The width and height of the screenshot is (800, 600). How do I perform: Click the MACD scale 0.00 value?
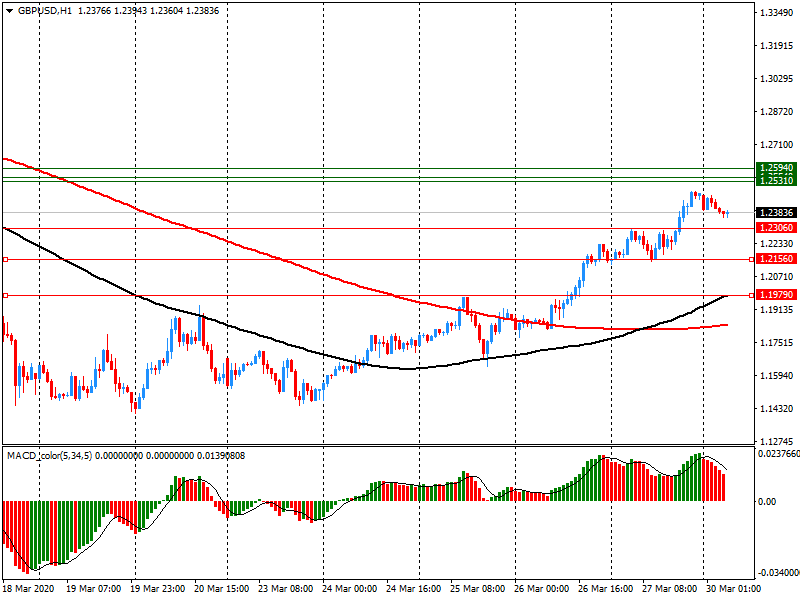pyautogui.click(x=767, y=502)
